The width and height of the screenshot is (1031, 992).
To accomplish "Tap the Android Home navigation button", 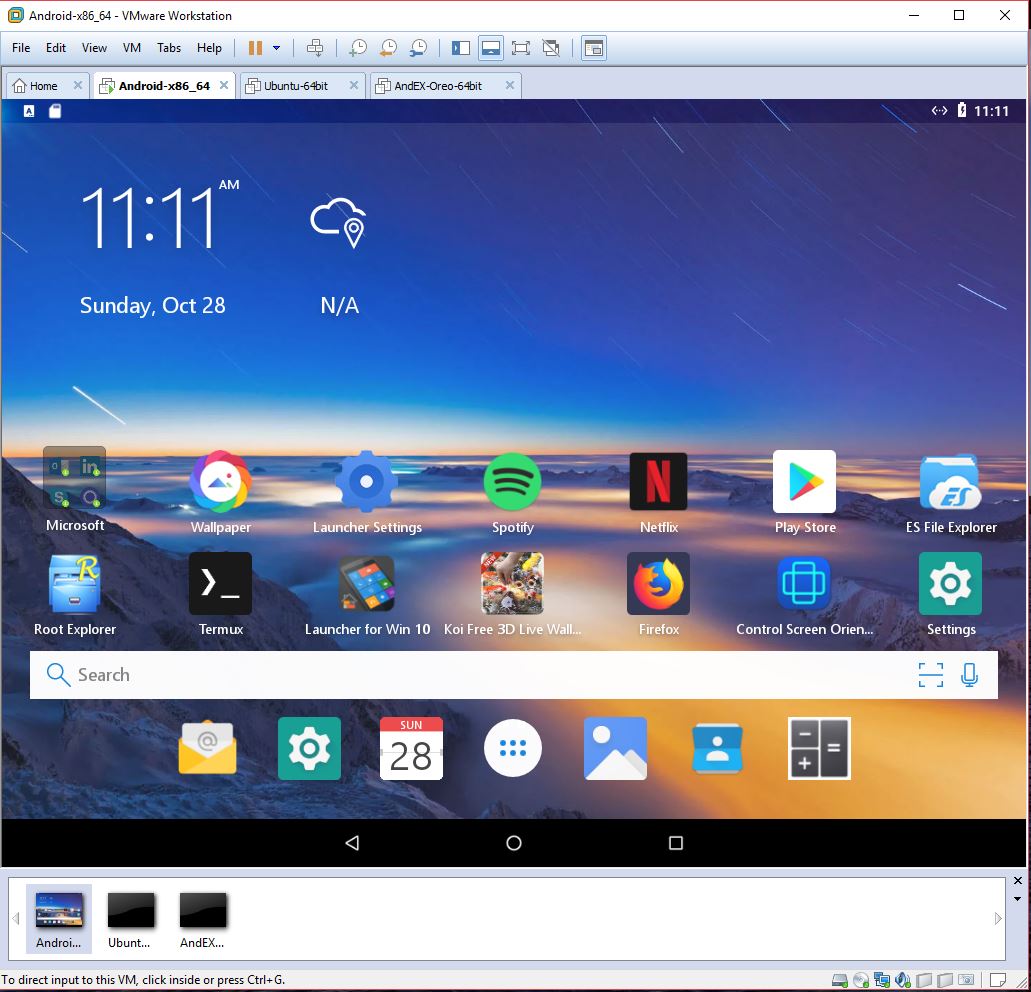I will pyautogui.click(x=514, y=843).
